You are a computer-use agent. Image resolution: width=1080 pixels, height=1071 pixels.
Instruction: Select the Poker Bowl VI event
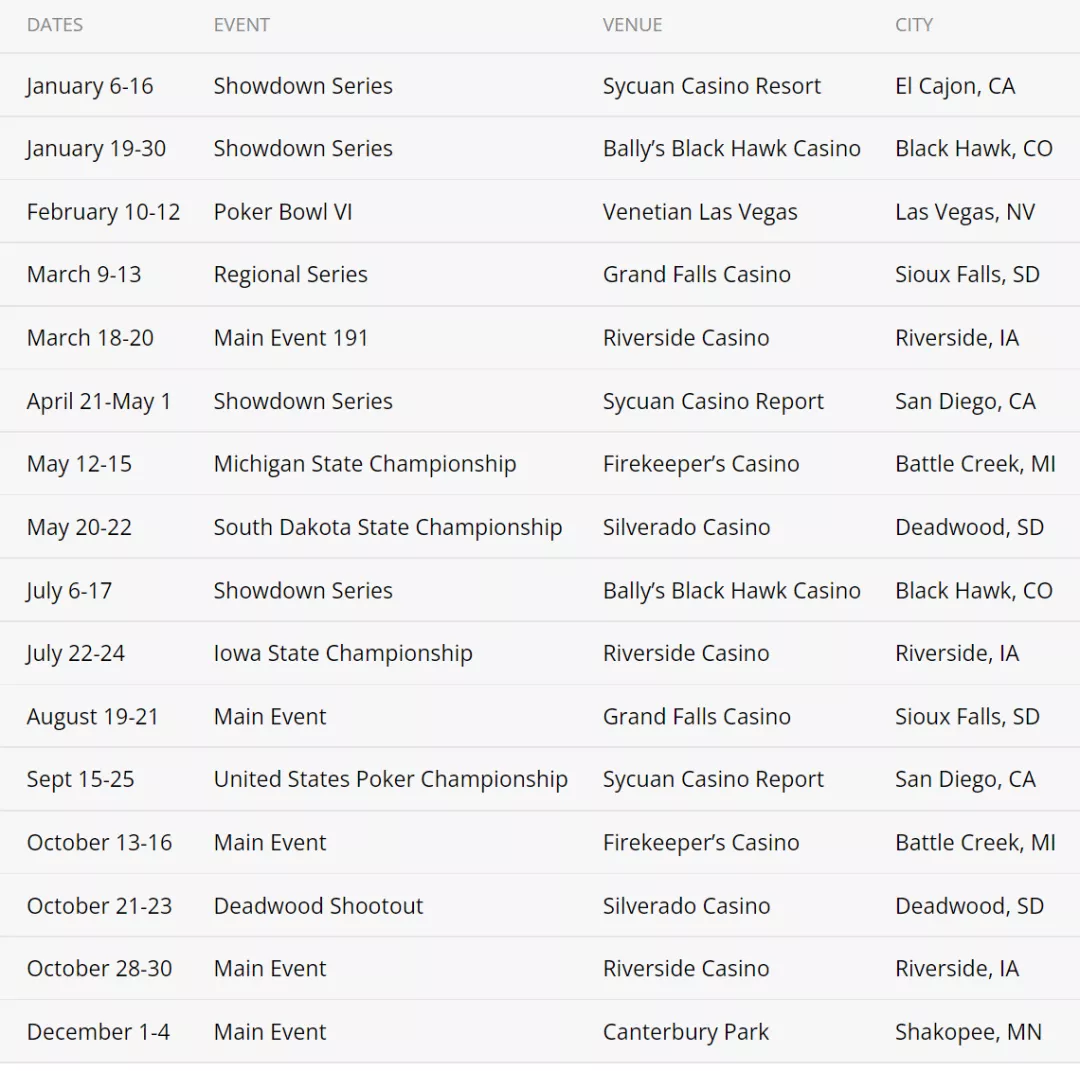[x=282, y=212]
